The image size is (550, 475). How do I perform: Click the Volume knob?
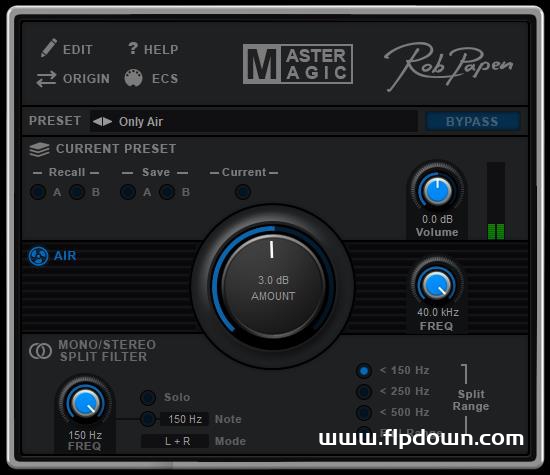(x=437, y=190)
